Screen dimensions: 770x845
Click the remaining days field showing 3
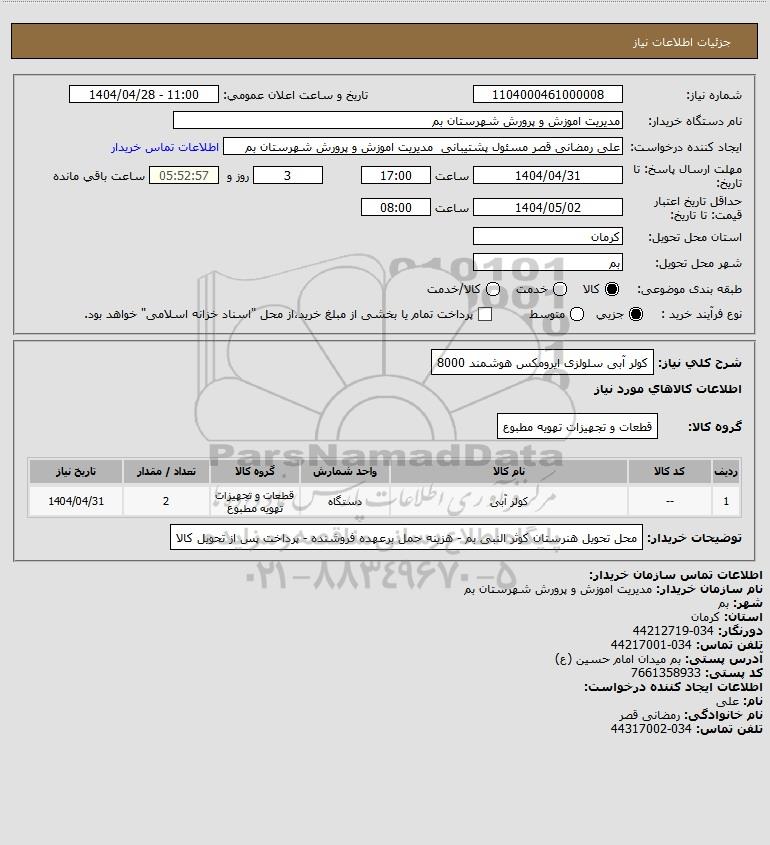tap(288, 175)
